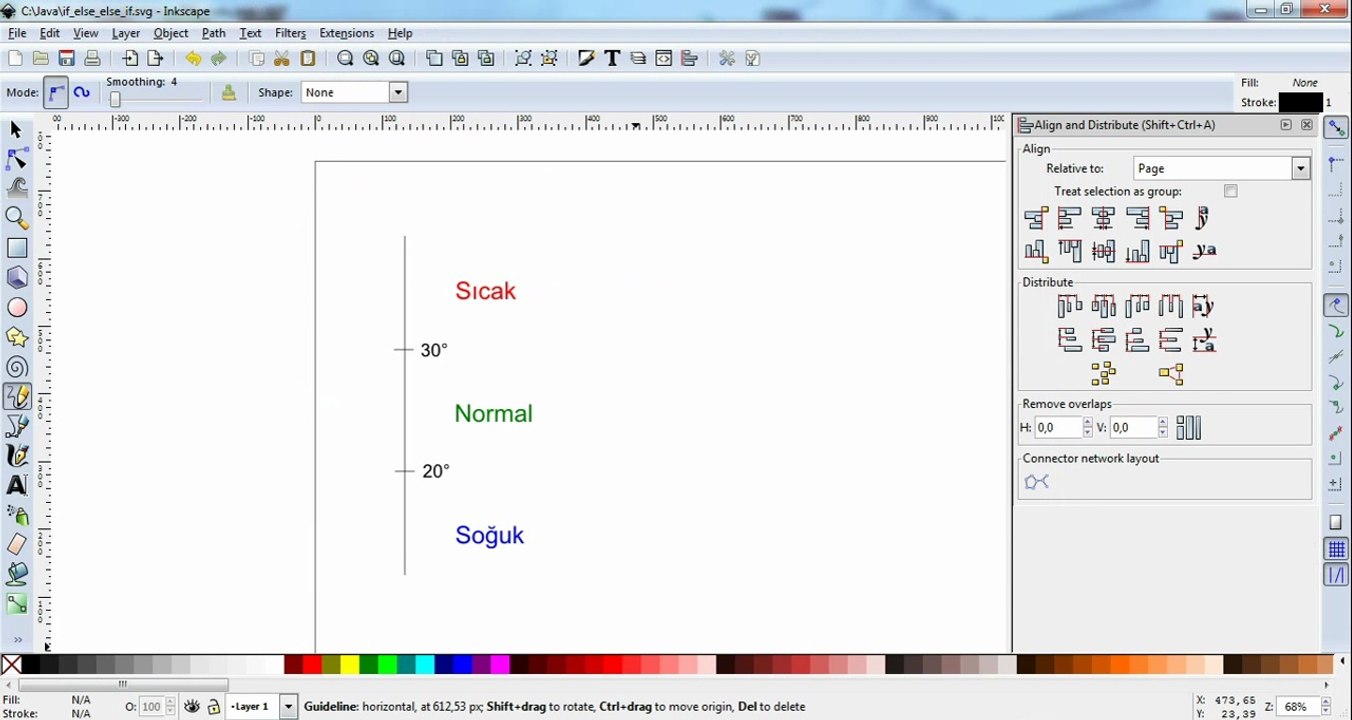Select the Ellipse circle tool
This screenshot has width=1352, height=720.
coord(16,308)
